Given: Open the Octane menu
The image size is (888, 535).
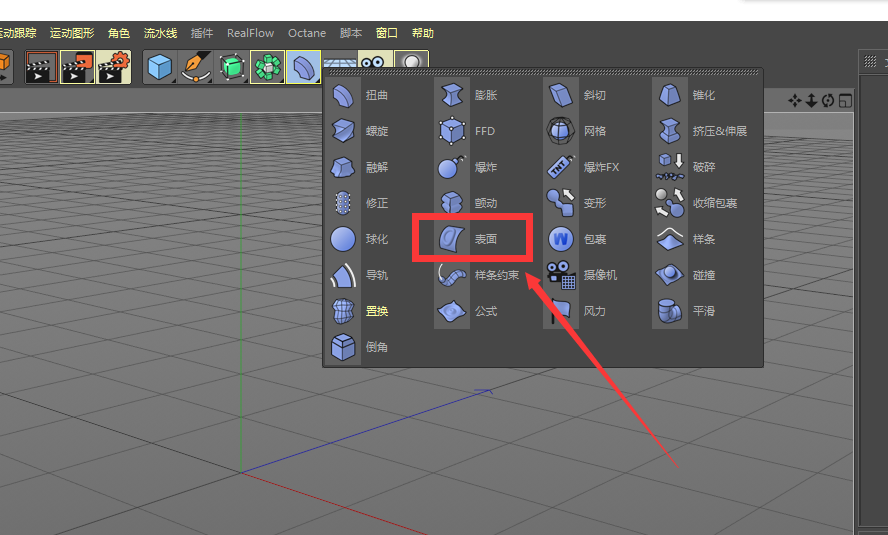Looking at the screenshot, I should 307,33.
